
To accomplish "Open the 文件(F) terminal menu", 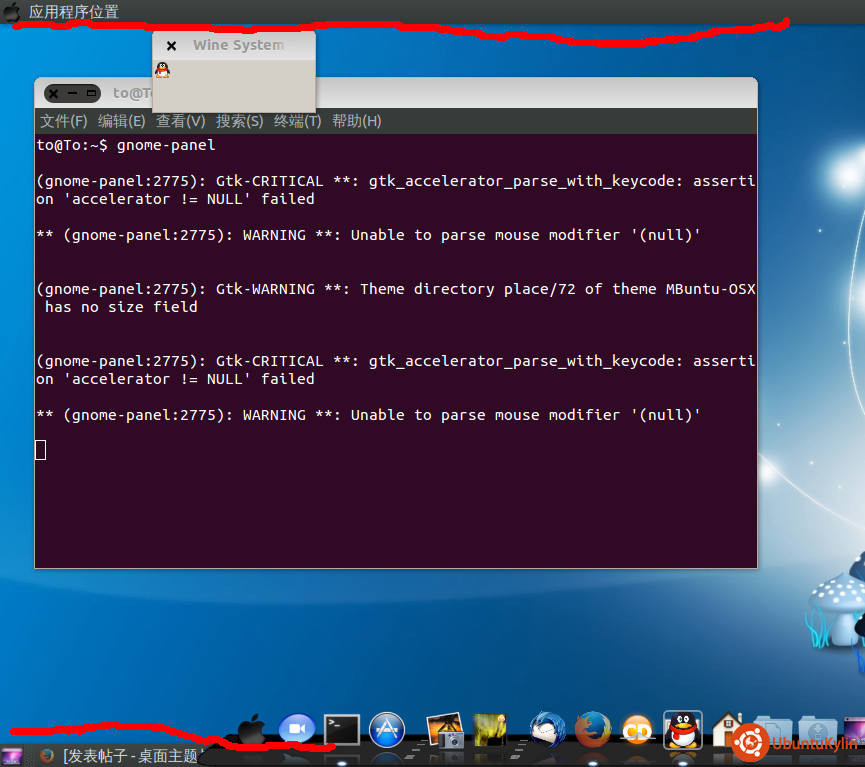I will point(63,121).
